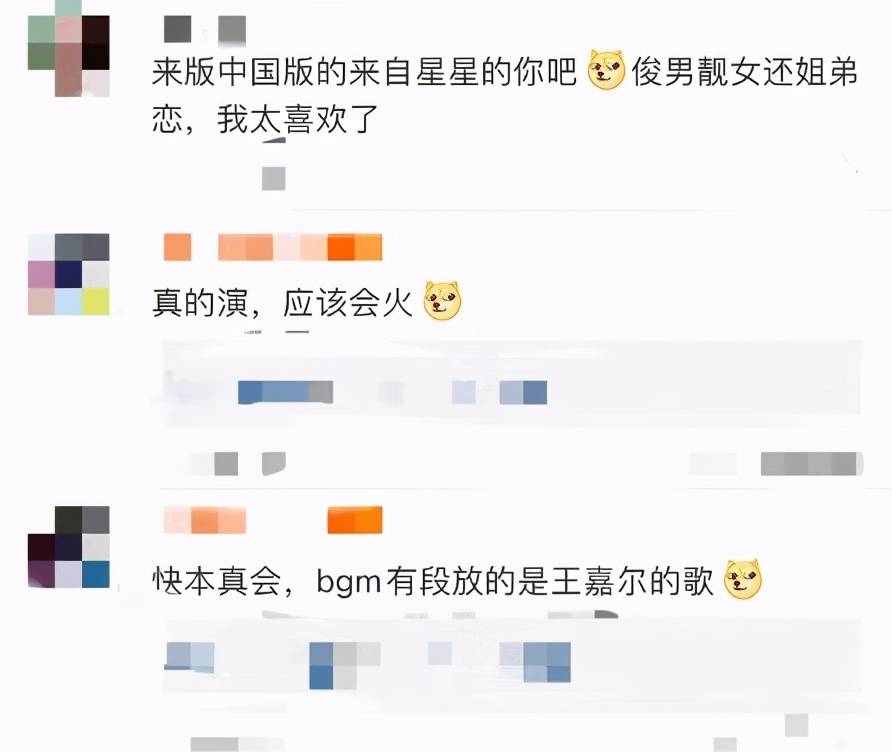Viewport: 892px width, 752px height.
Task: Click gray icon at bottom right of third comment
Action: click(x=796, y=725)
